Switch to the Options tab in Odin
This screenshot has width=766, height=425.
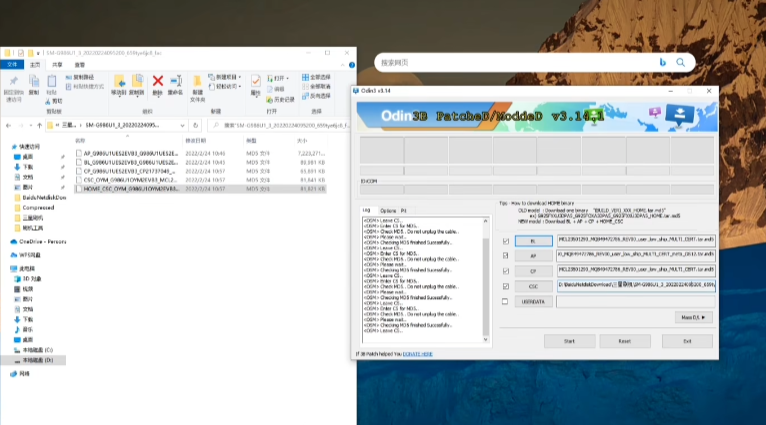click(x=388, y=211)
